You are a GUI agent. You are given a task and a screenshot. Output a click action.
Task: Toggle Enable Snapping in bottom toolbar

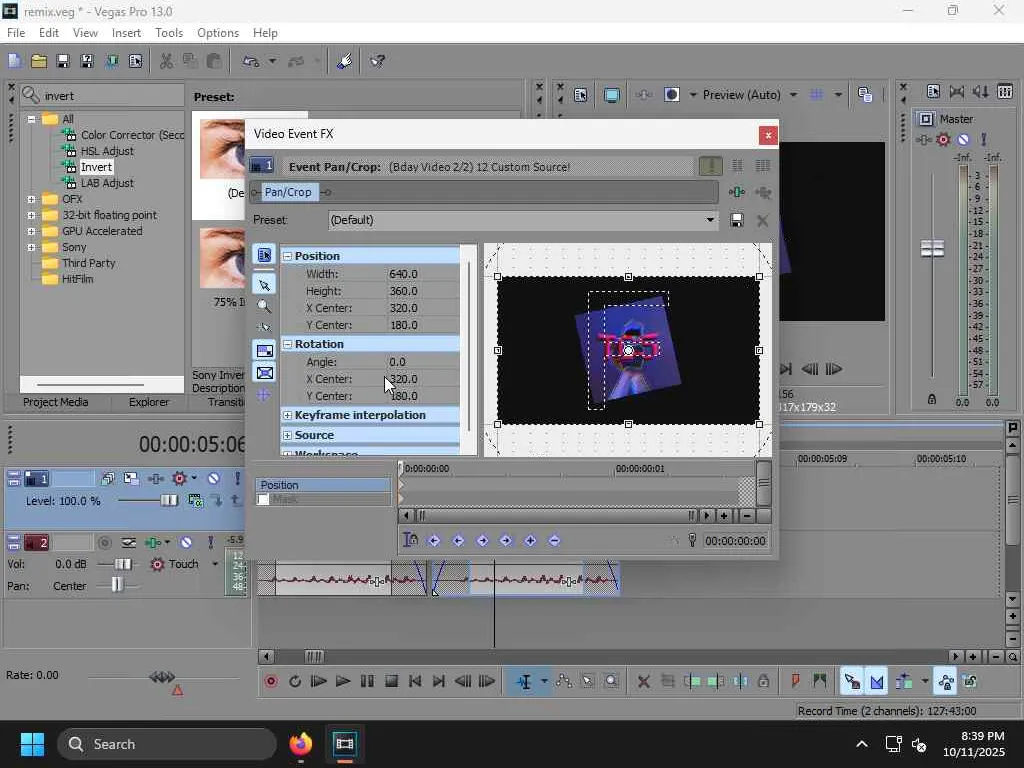click(852, 682)
